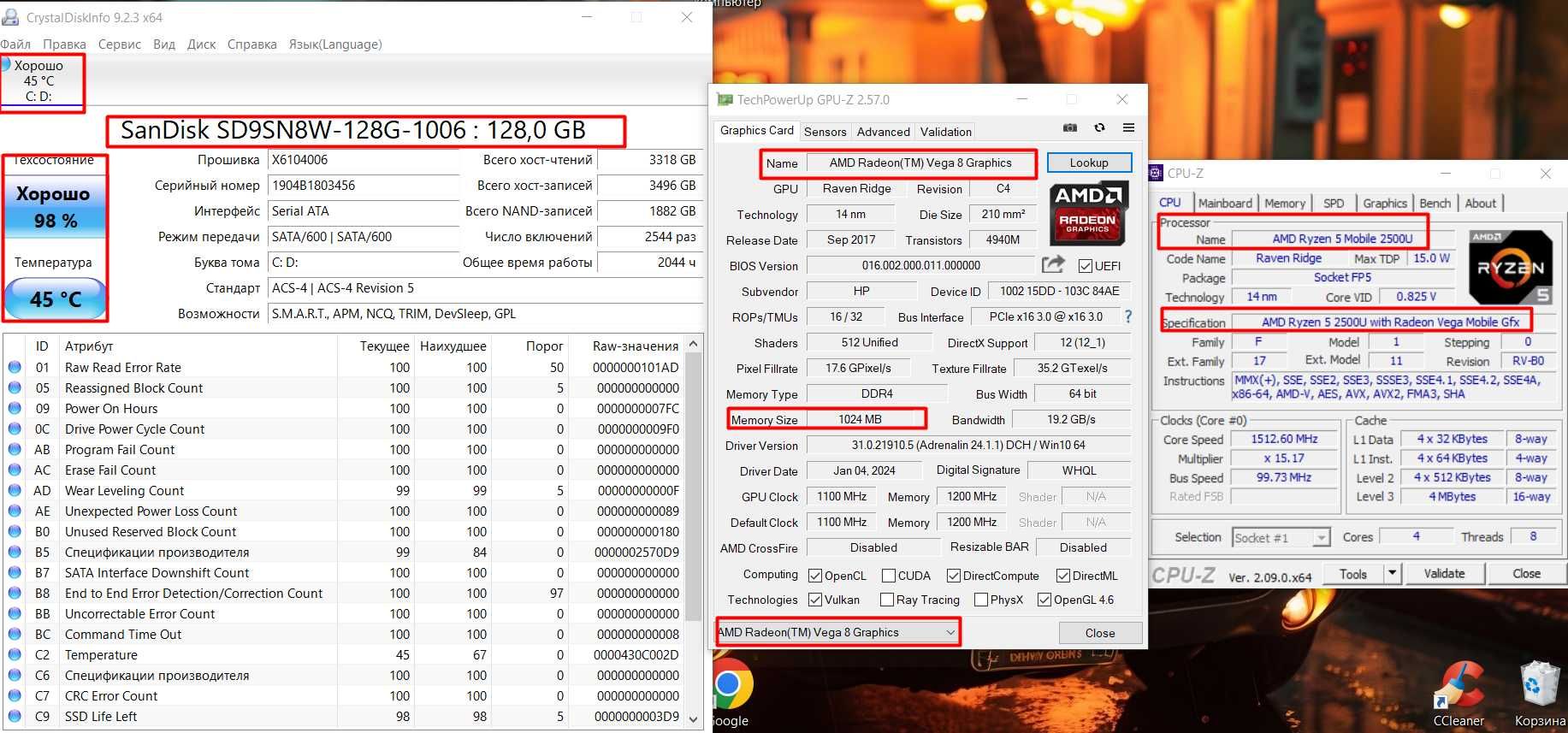Click AMD Ryzen 5 logo in CPU-Z

tap(1511, 267)
